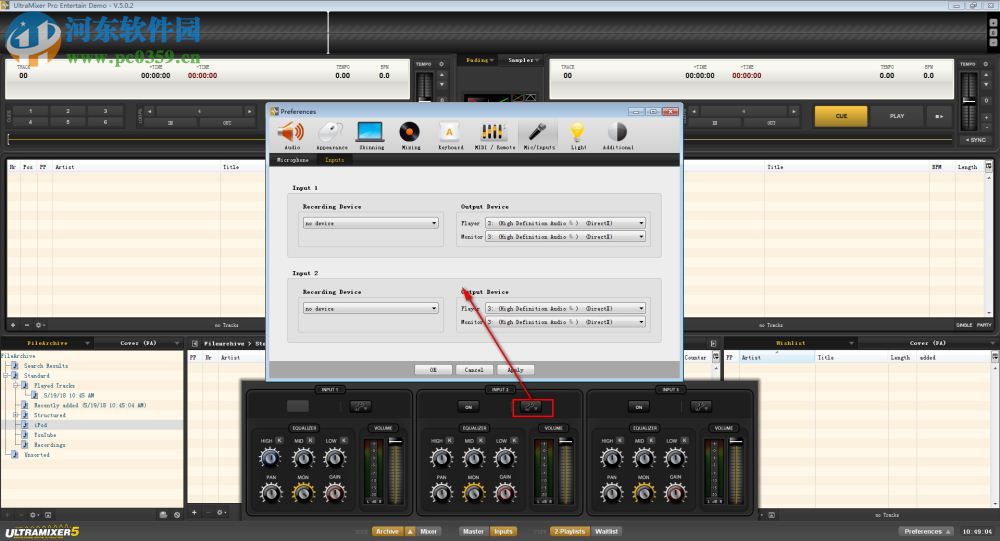
Task: Click Input 1 MID equalizer knob
Action: tap(303, 457)
